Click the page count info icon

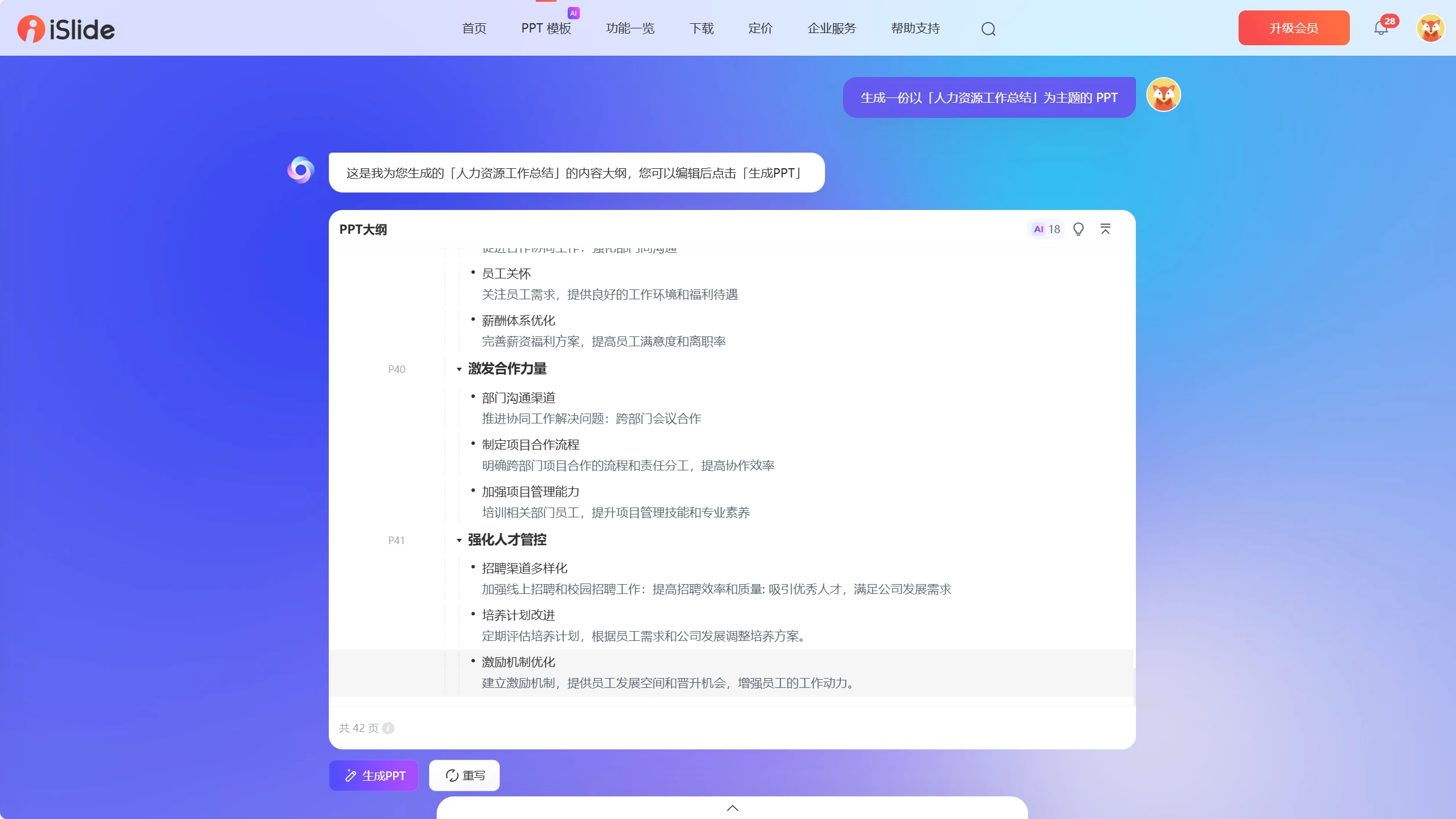(388, 728)
